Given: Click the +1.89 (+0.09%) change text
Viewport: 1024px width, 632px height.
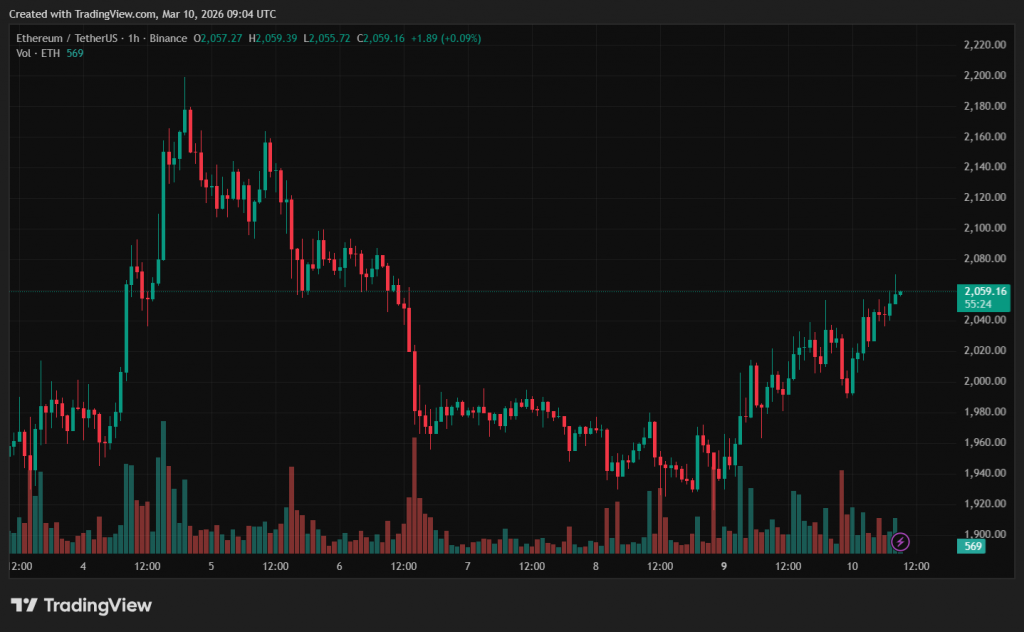Looking at the screenshot, I should coord(445,38).
